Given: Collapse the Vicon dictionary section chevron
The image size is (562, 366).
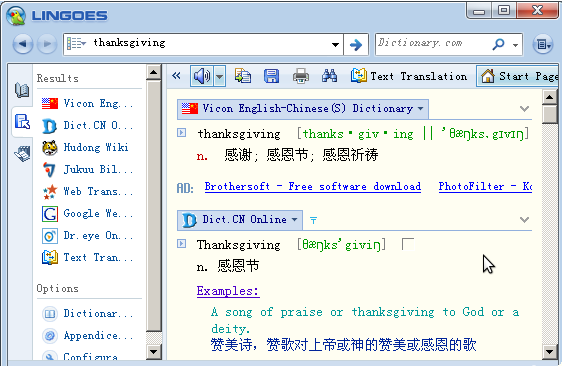Looking at the screenshot, I should click(524, 109).
